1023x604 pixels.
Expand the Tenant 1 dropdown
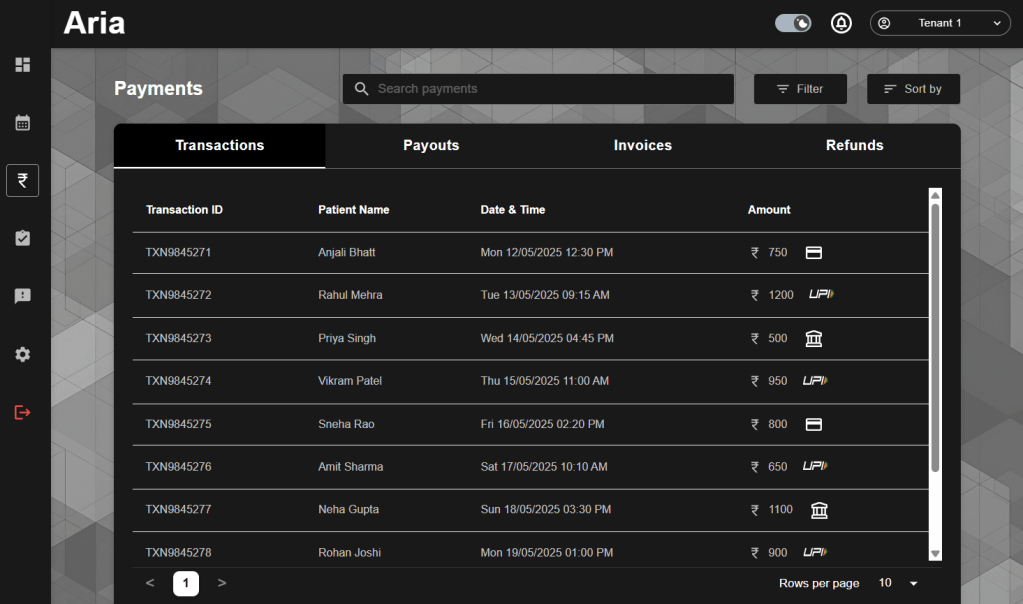click(x=940, y=23)
